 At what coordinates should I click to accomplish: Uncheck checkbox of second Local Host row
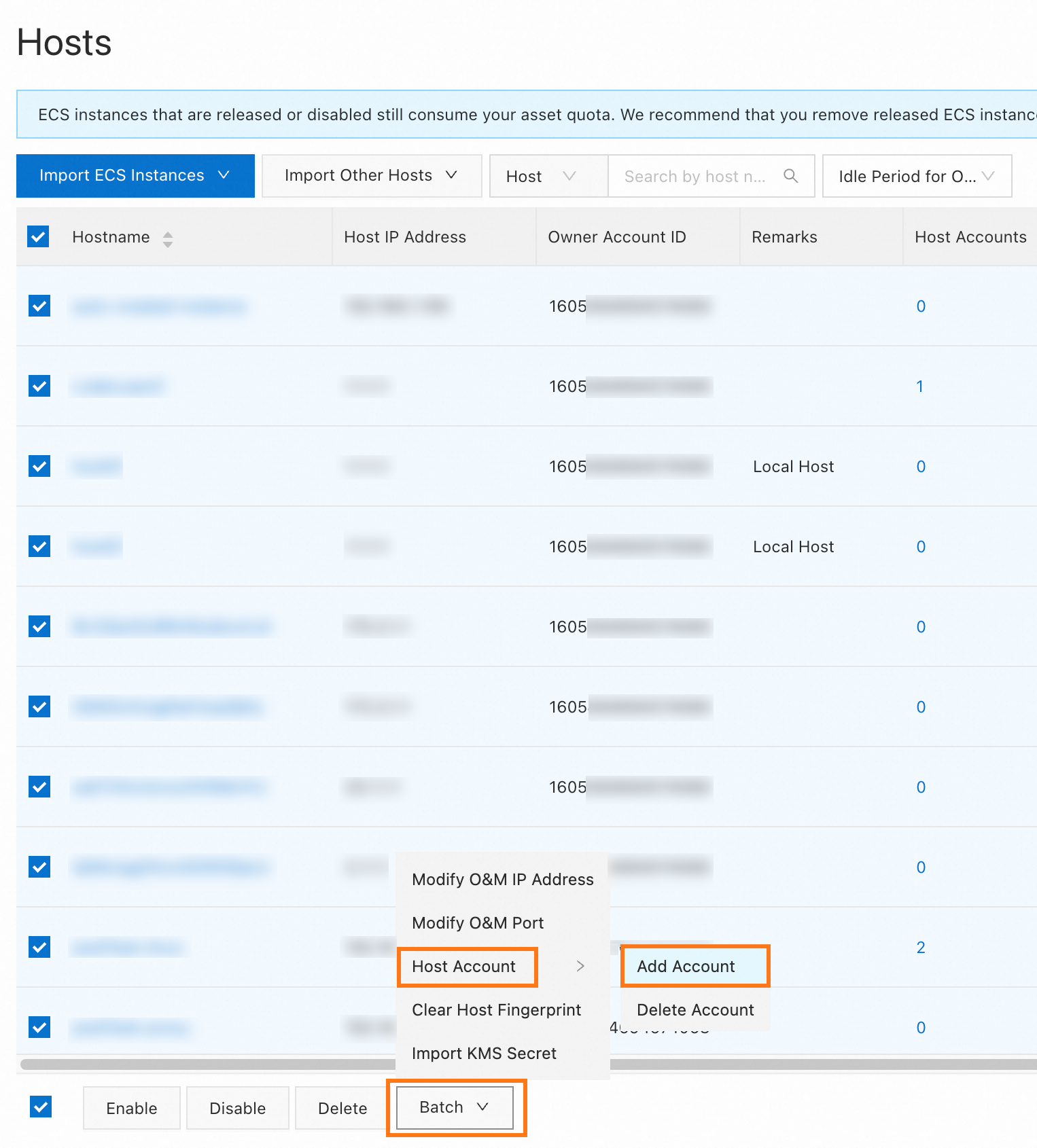coord(39,546)
